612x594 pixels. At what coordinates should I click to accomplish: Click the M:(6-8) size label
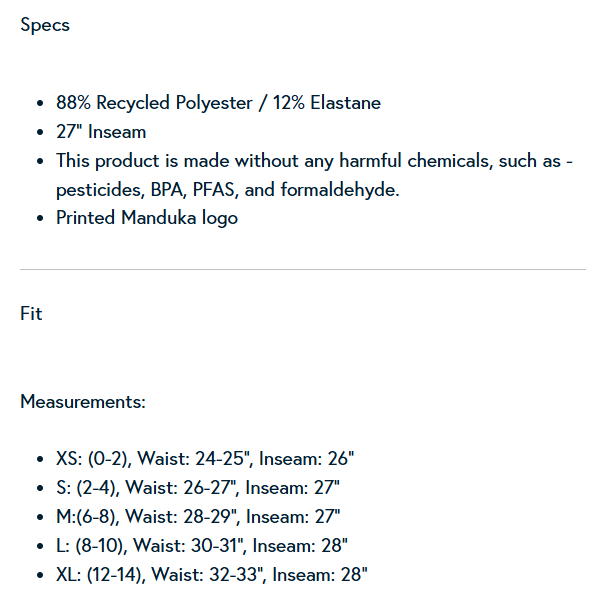[92, 517]
